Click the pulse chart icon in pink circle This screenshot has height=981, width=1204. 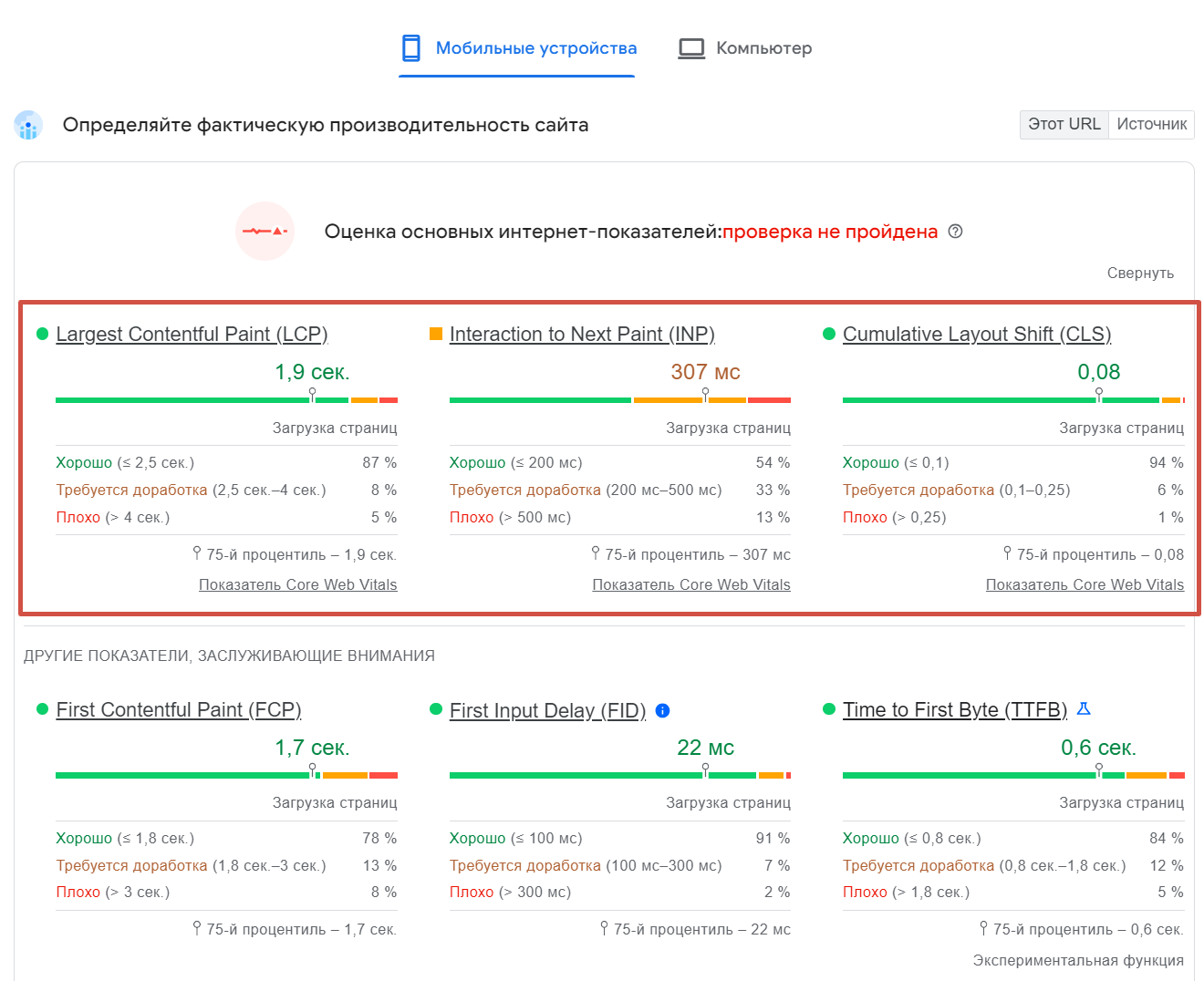pos(265,232)
